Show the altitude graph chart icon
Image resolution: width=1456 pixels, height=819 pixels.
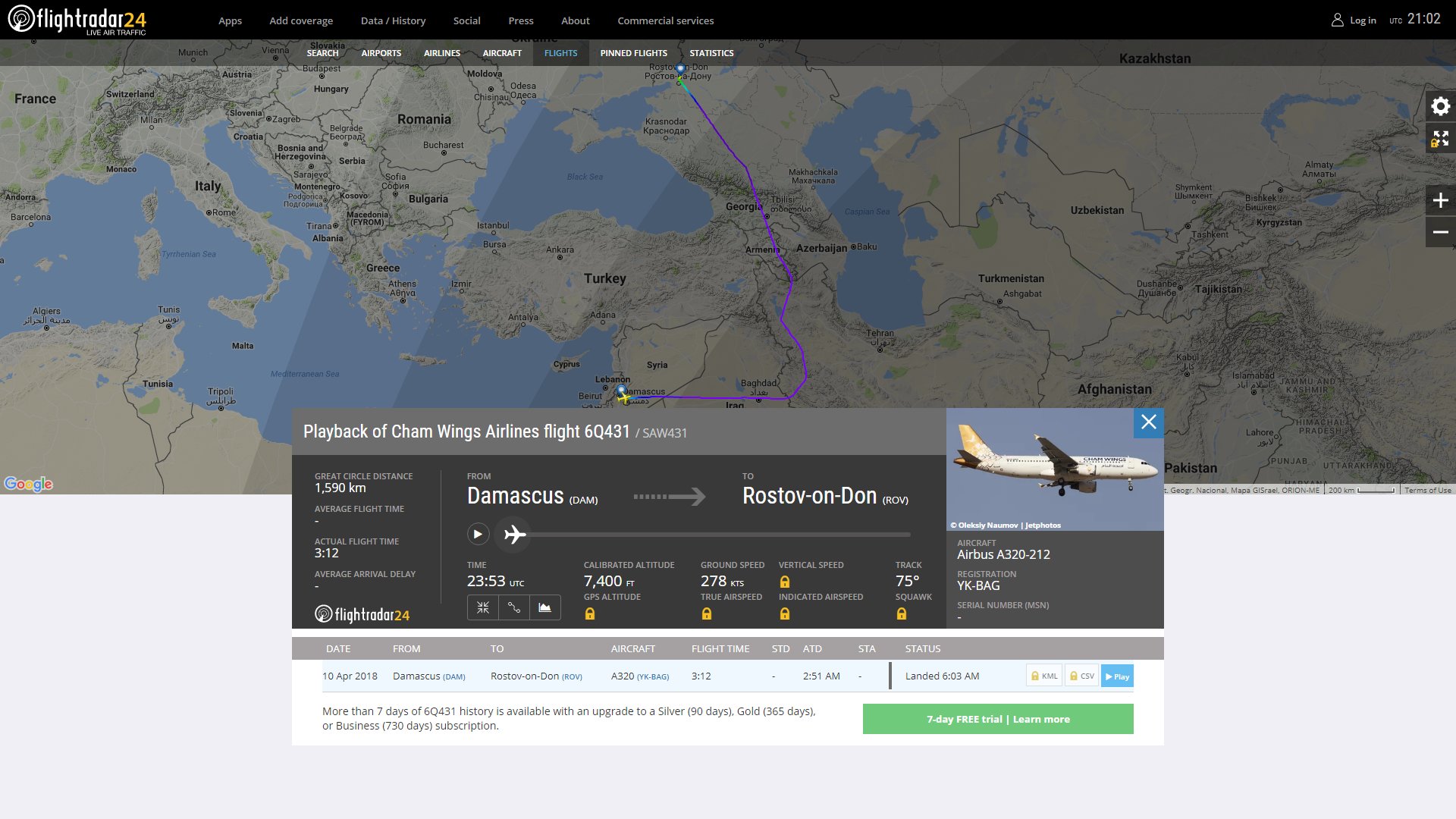pyautogui.click(x=545, y=607)
